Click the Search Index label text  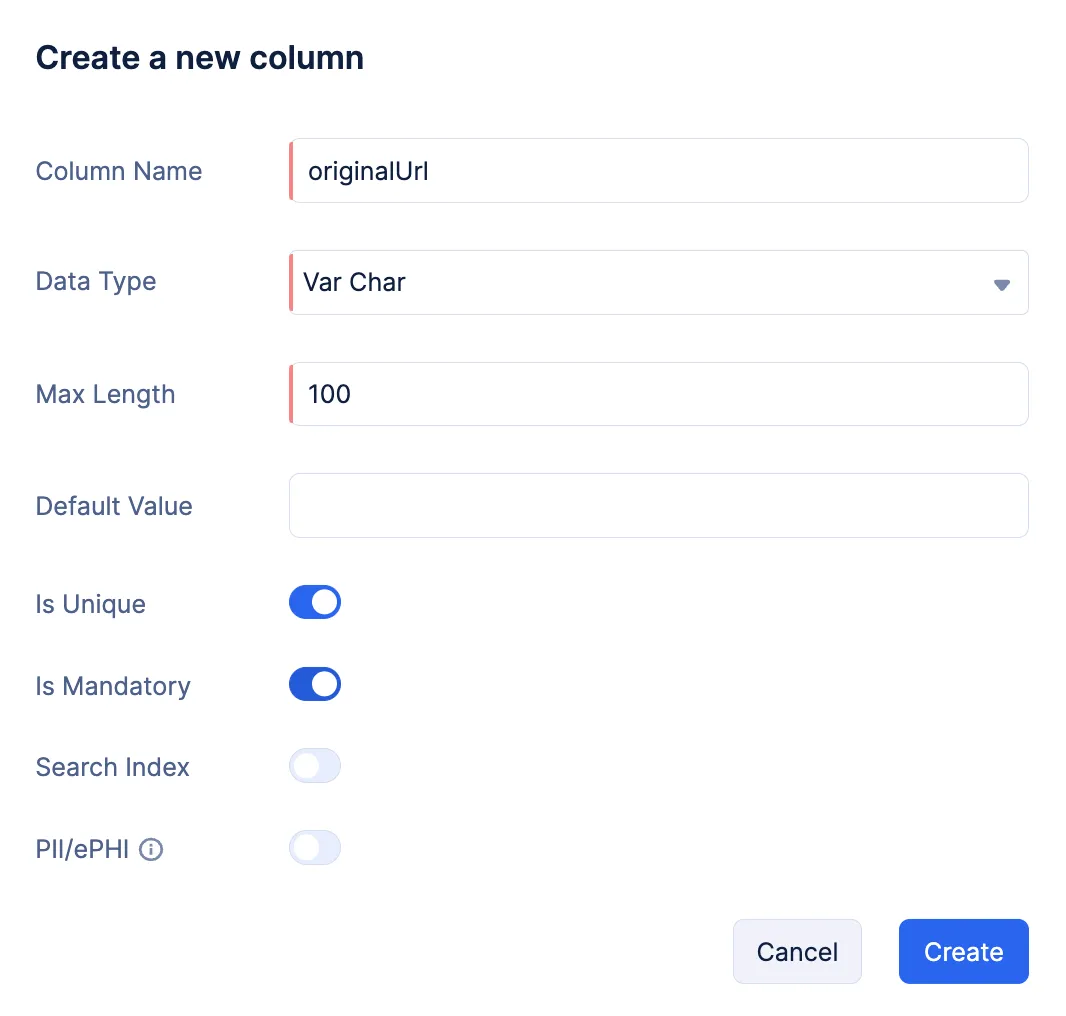pyautogui.click(x=113, y=767)
